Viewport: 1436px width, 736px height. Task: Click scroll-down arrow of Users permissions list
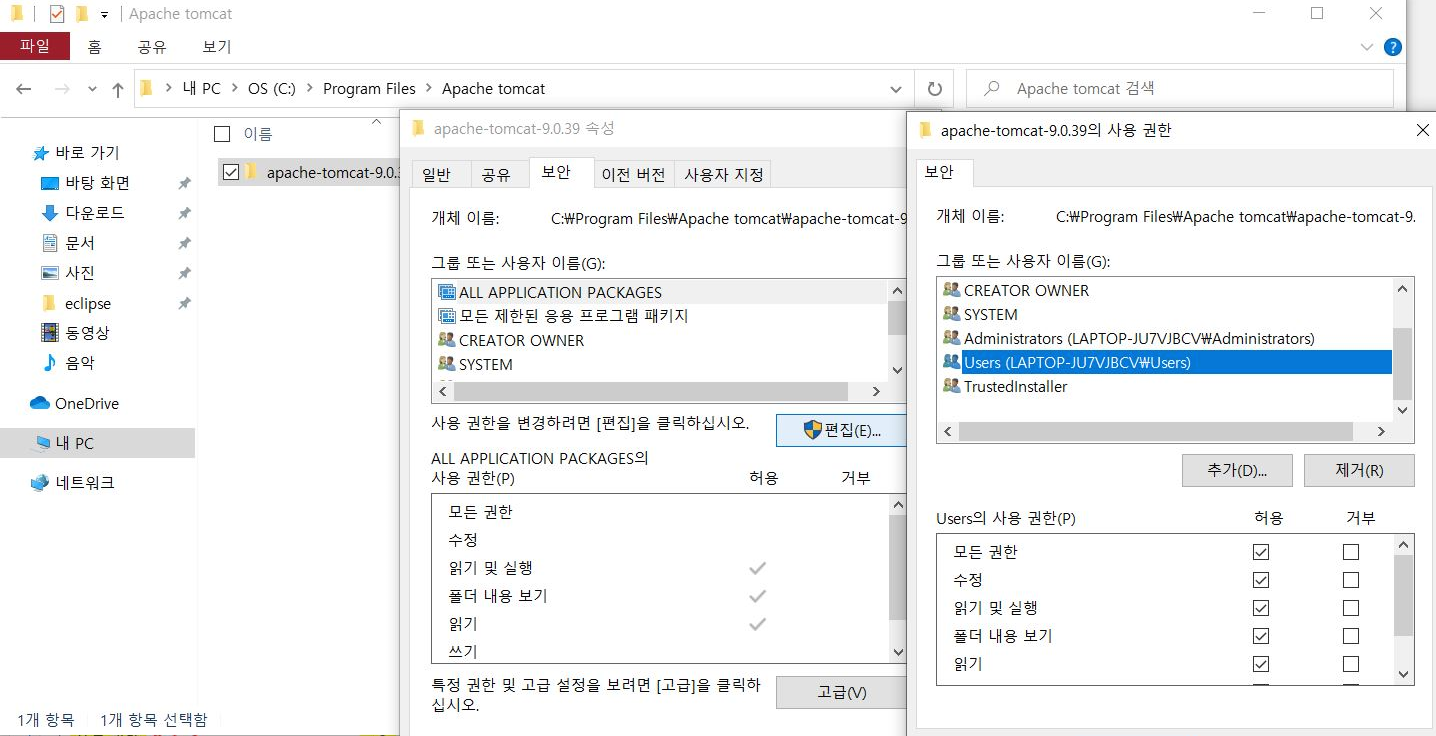(1403, 674)
